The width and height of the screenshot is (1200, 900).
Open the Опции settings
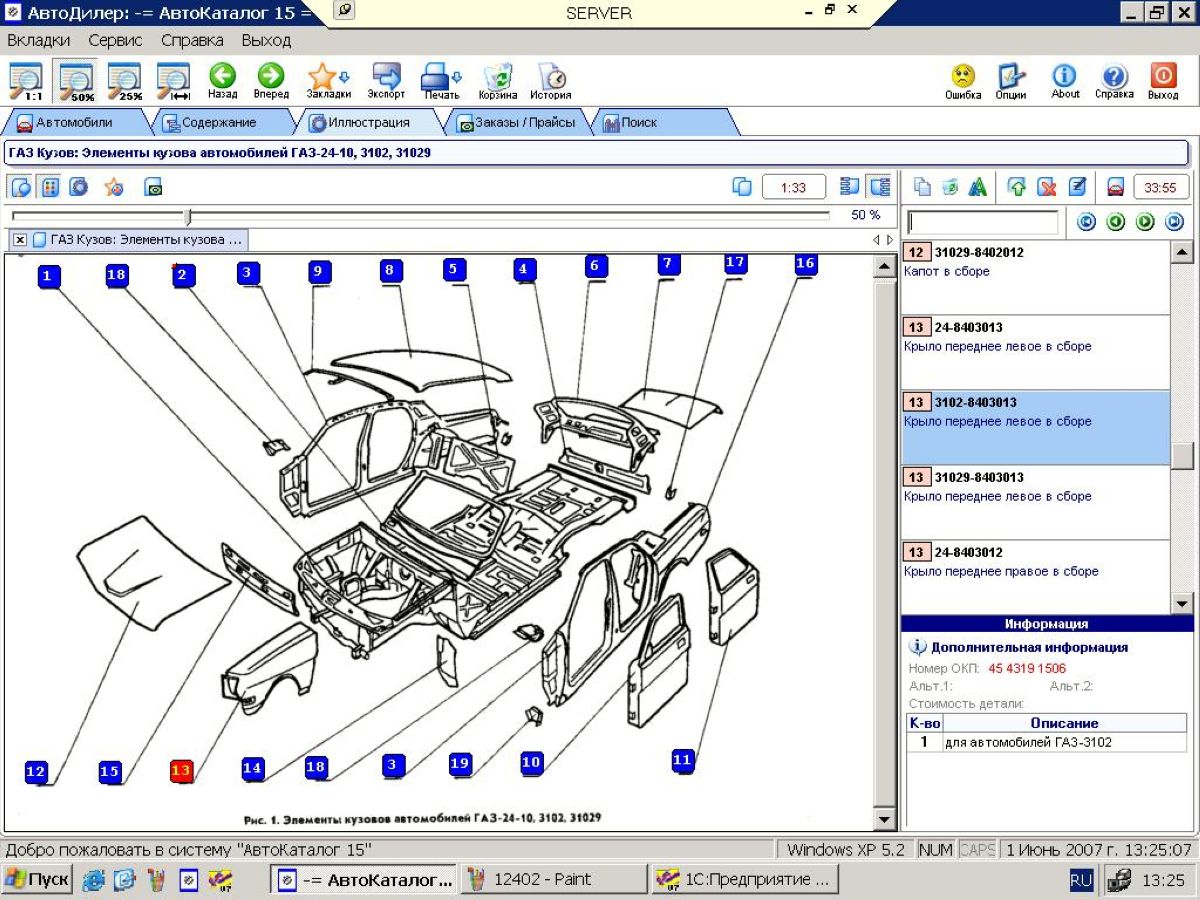click(x=1011, y=81)
